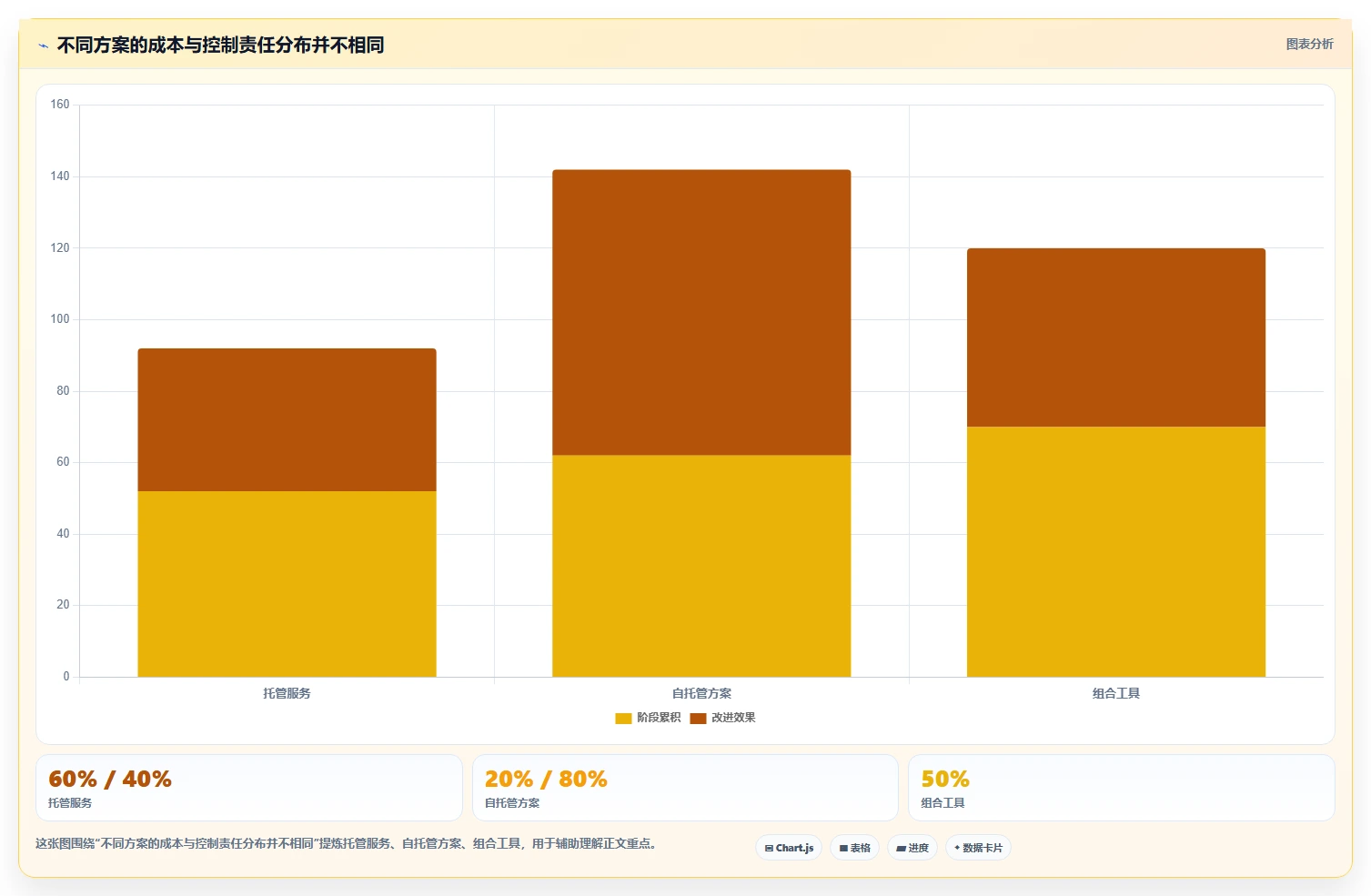Click the 60% / 40% stat value
The image size is (1371, 896).
[x=110, y=780]
